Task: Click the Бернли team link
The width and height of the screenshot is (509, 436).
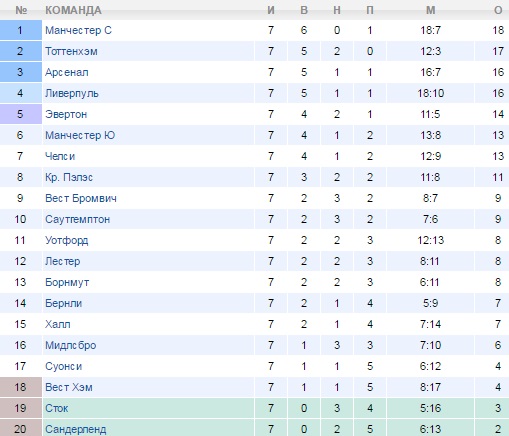Action: 63,303
